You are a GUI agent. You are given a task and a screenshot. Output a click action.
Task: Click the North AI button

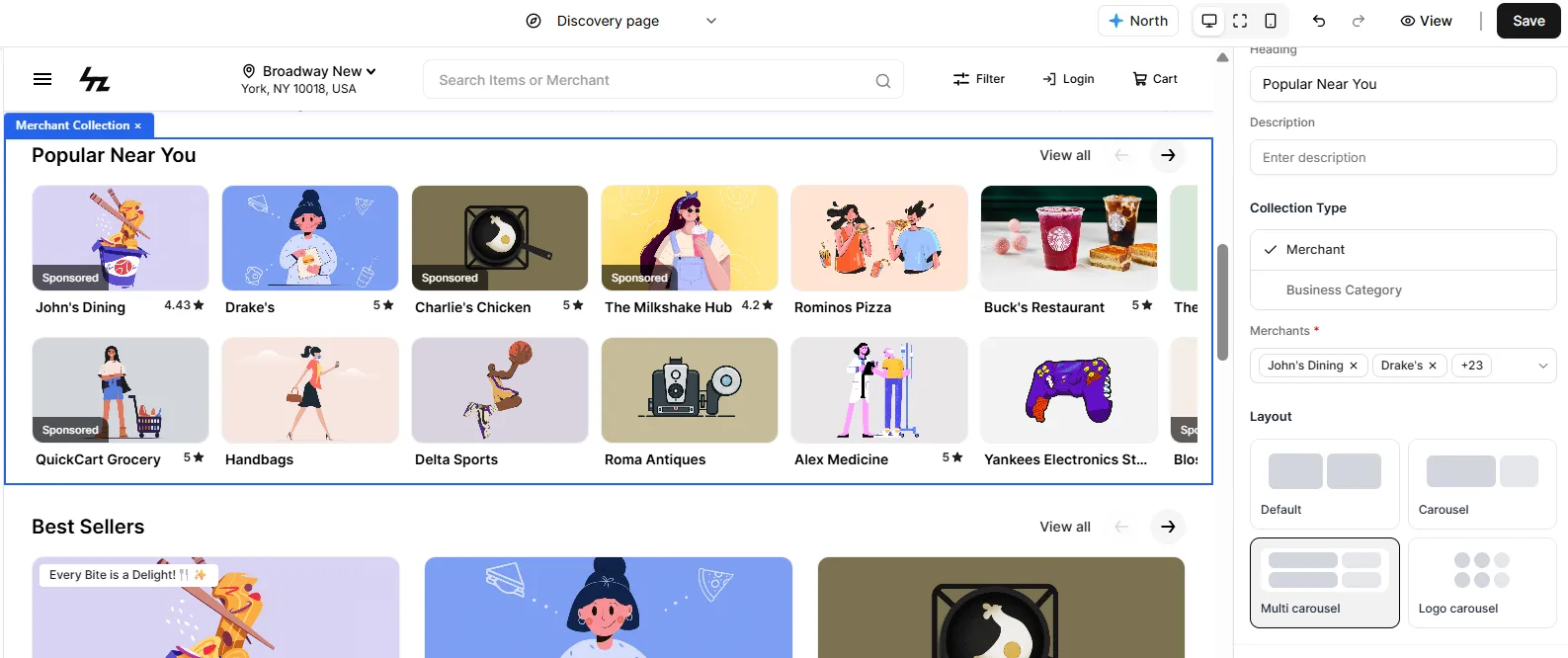[1138, 21]
